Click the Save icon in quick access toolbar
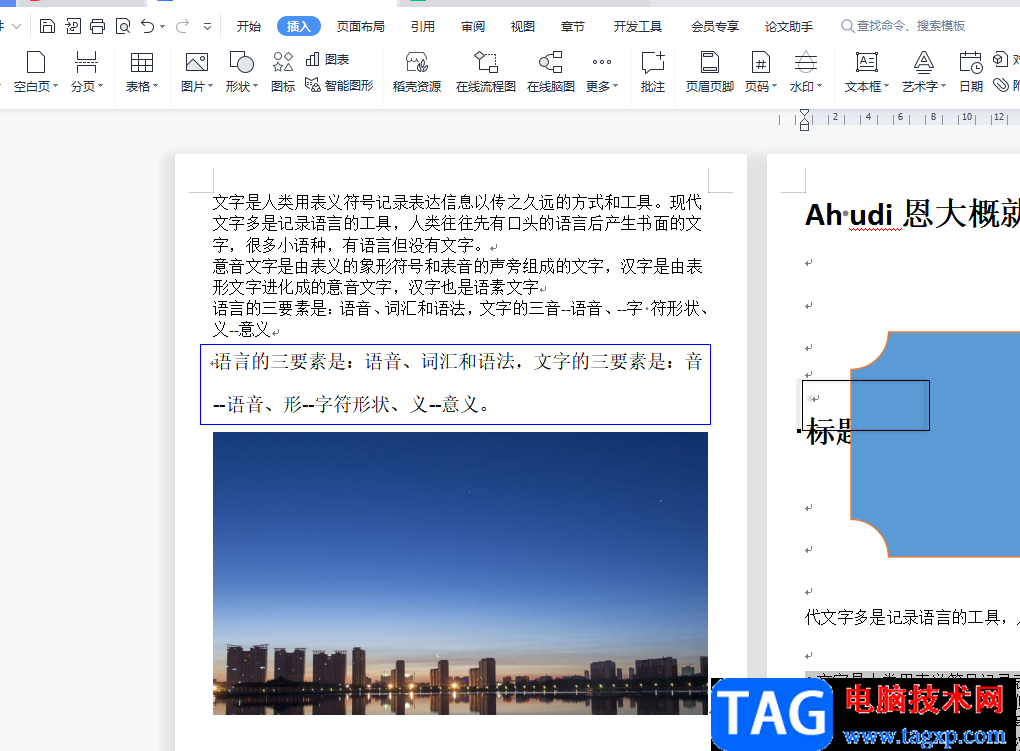Screen dimensions: 1020x751 coord(47,26)
